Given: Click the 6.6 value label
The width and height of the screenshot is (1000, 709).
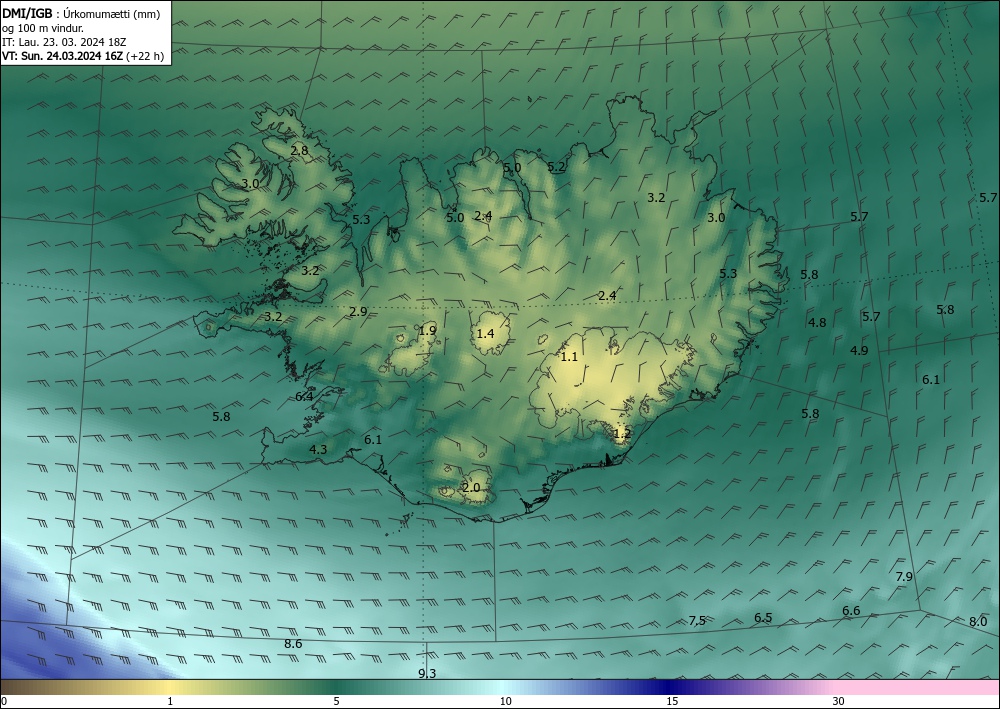Looking at the screenshot, I should tap(851, 611).
